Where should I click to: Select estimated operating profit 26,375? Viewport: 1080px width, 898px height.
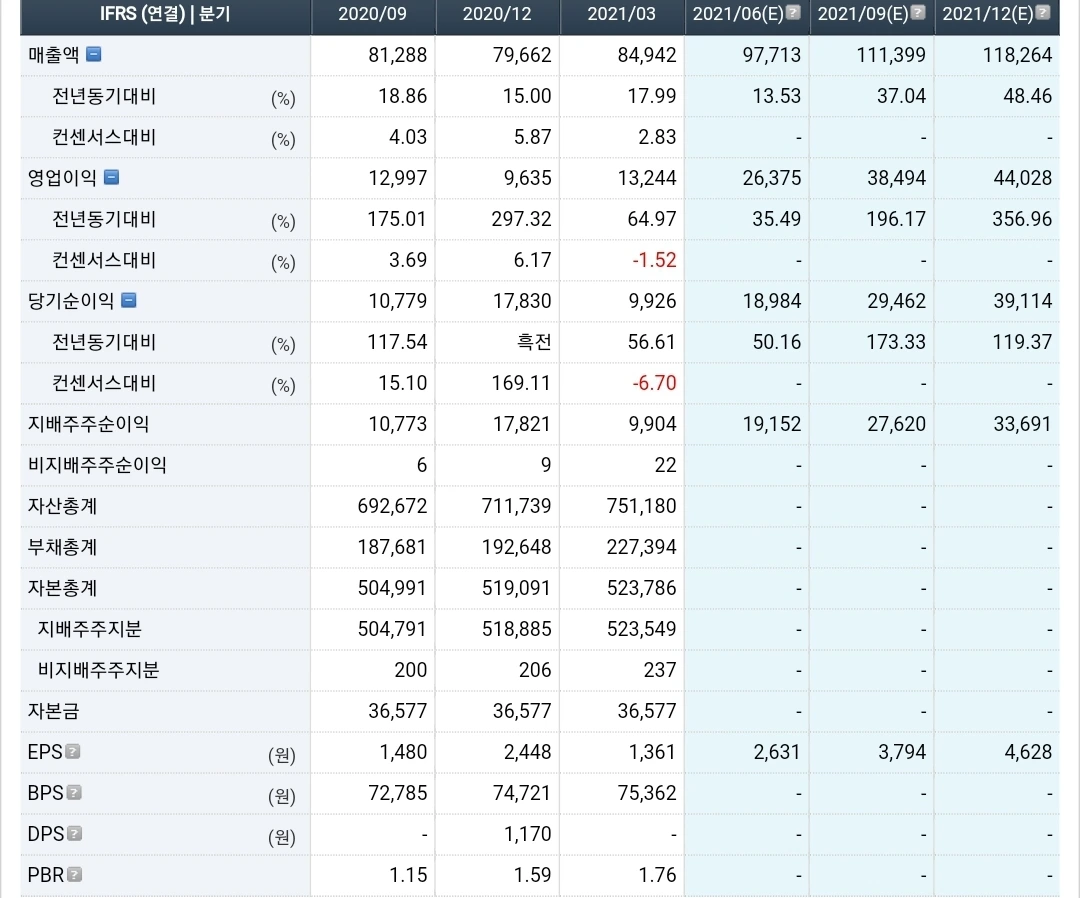[771, 178]
